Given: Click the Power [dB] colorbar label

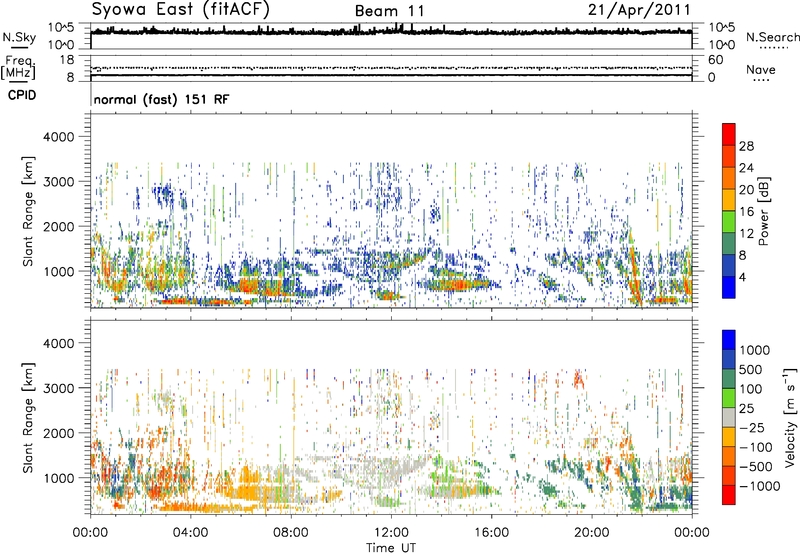Looking at the screenshot, I should [763, 211].
